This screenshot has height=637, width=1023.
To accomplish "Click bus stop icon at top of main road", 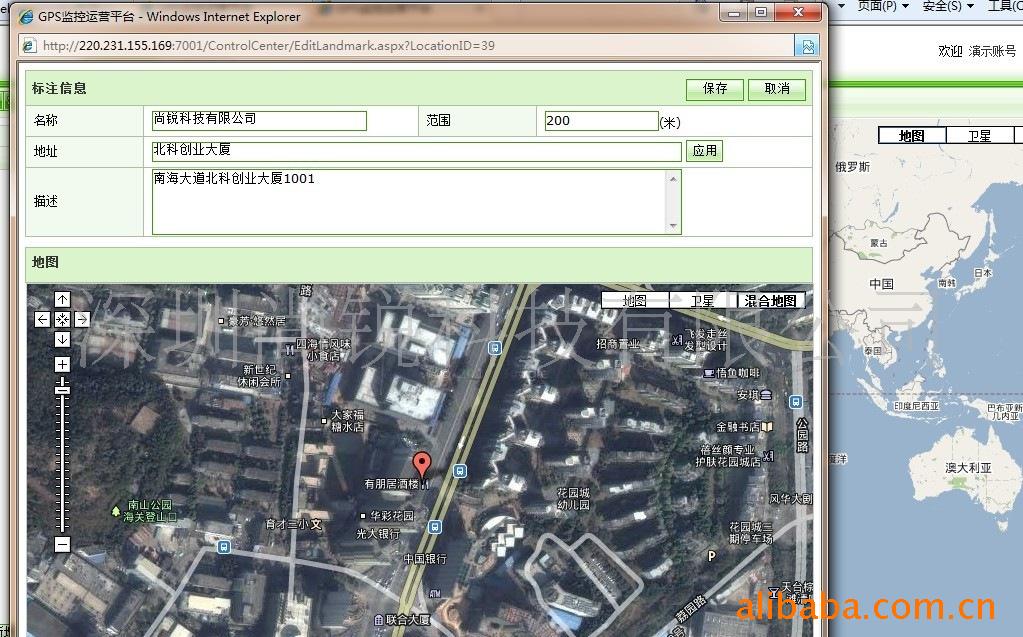I will click(495, 348).
